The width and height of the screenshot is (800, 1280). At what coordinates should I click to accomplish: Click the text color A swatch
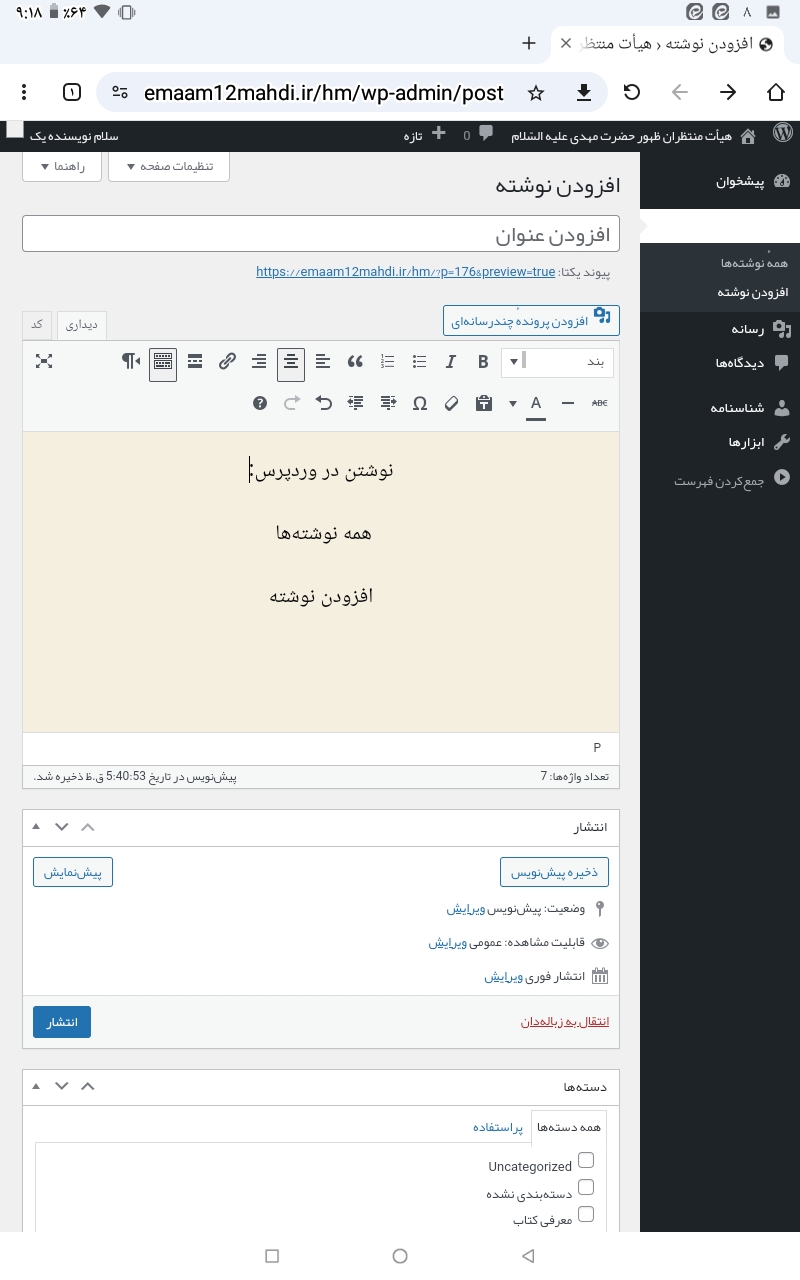click(536, 403)
